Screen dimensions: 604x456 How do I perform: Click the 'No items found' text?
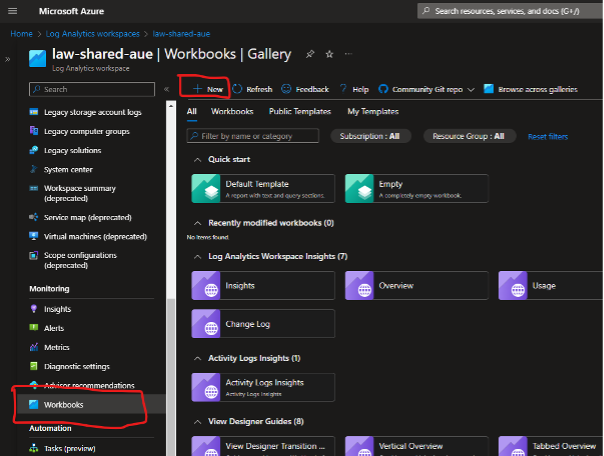pos(208,237)
